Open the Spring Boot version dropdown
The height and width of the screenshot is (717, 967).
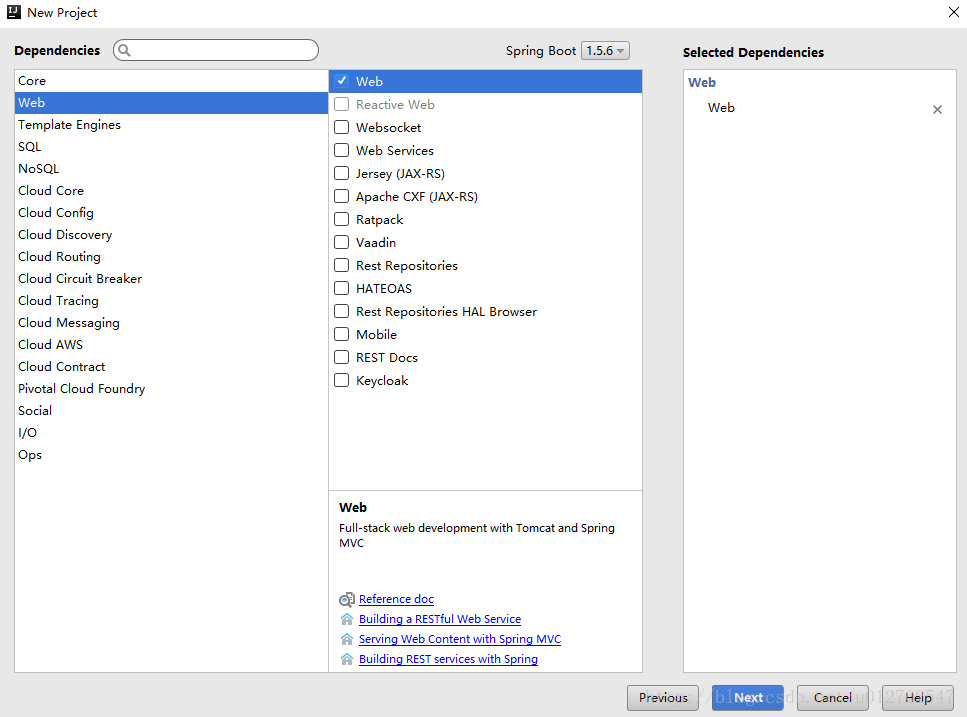pyautogui.click(x=605, y=51)
